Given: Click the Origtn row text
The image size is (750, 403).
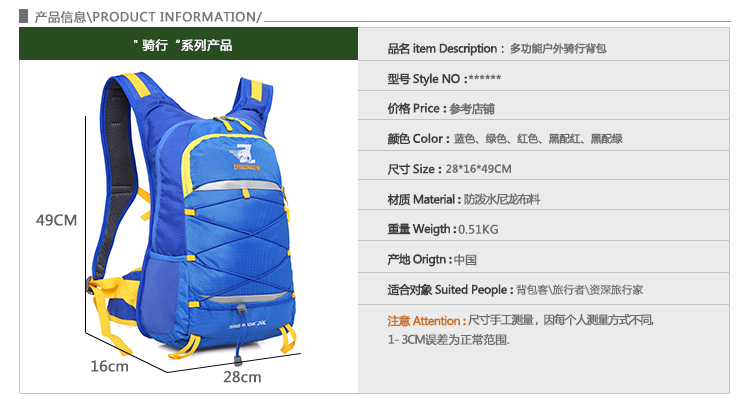Looking at the screenshot, I should tap(432, 259).
